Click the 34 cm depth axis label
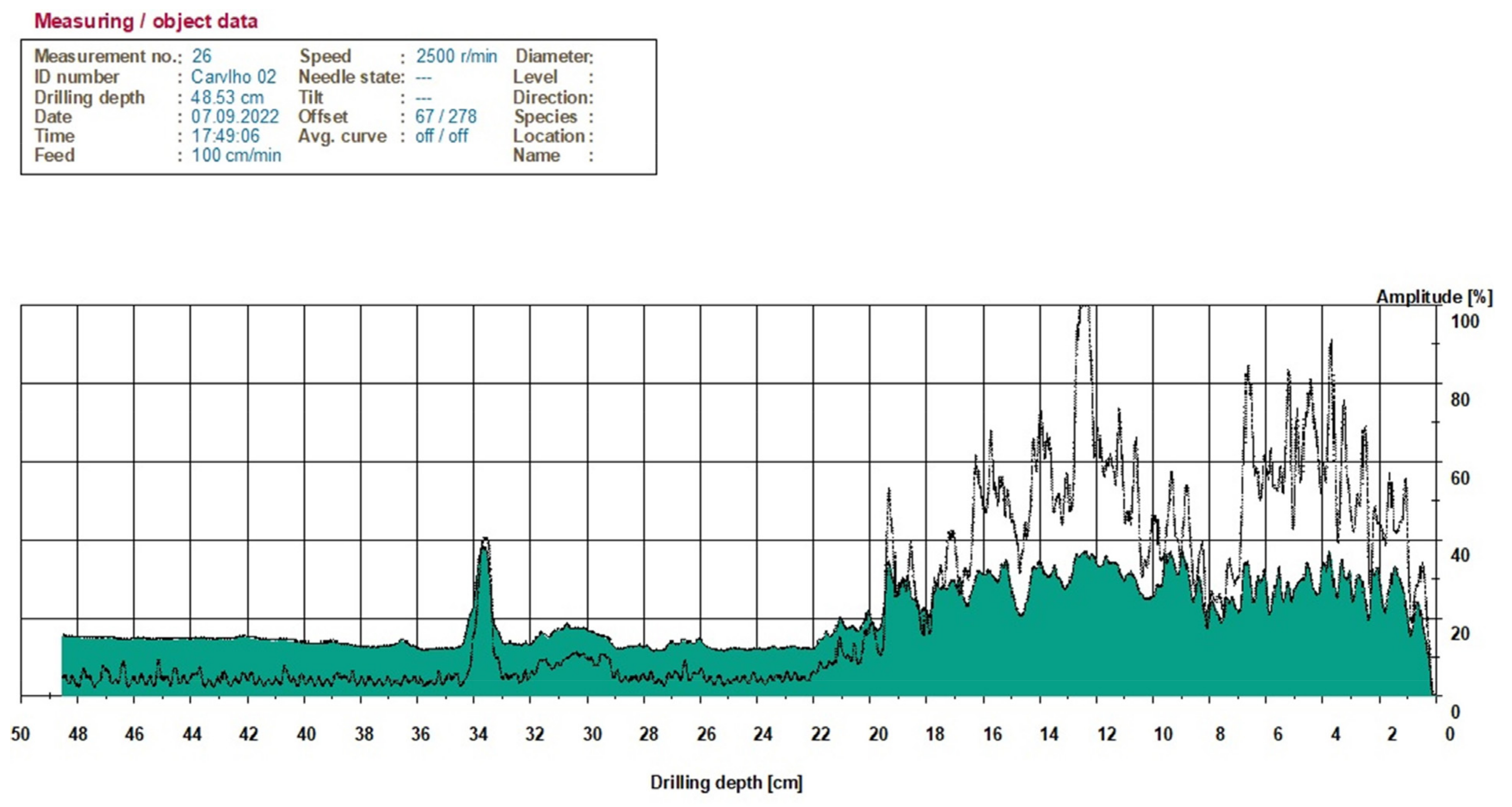The height and width of the screenshot is (807, 1512). pos(478,734)
